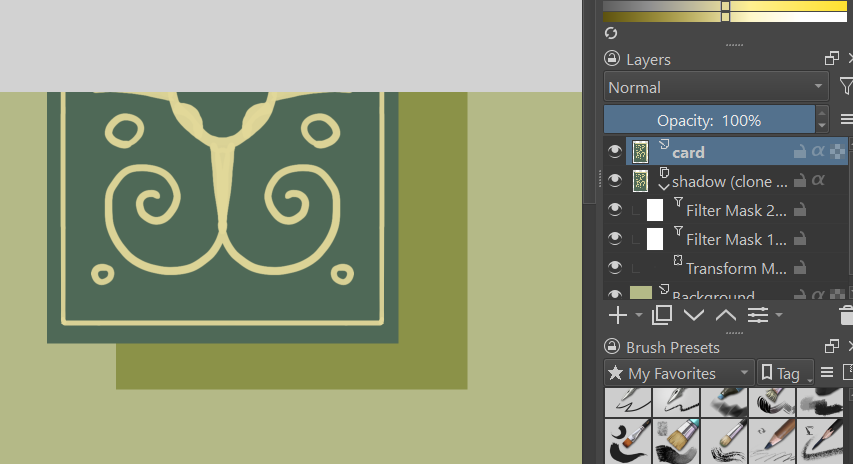Move layer up with chevron button
Screen dimensions: 853x464
pos(726,315)
